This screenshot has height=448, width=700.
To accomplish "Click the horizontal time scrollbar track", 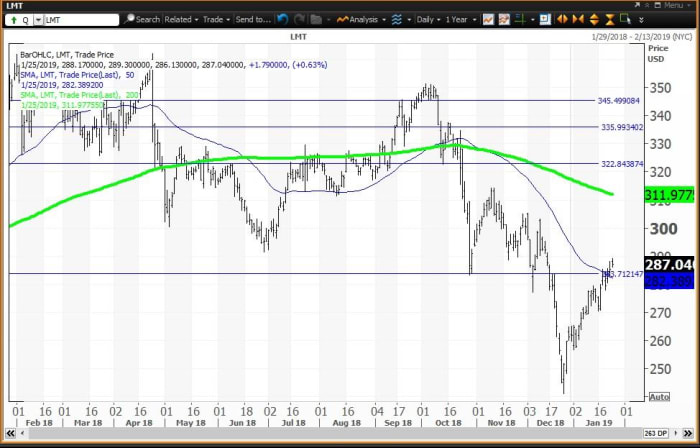I will [334, 433].
